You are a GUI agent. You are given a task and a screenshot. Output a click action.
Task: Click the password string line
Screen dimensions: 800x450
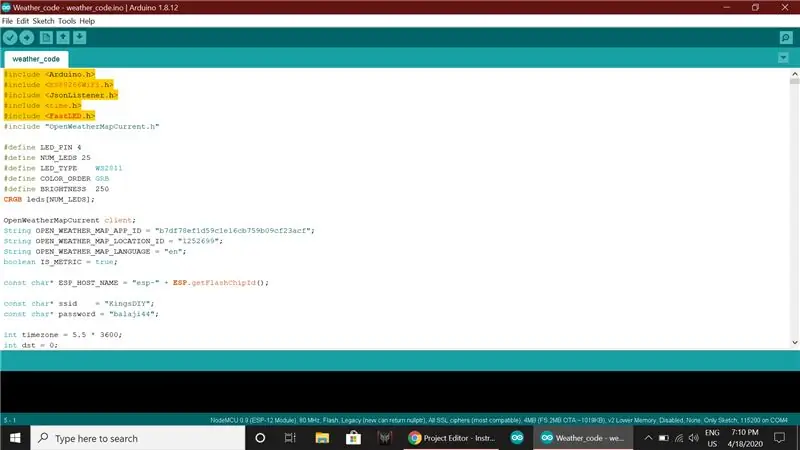point(81,314)
